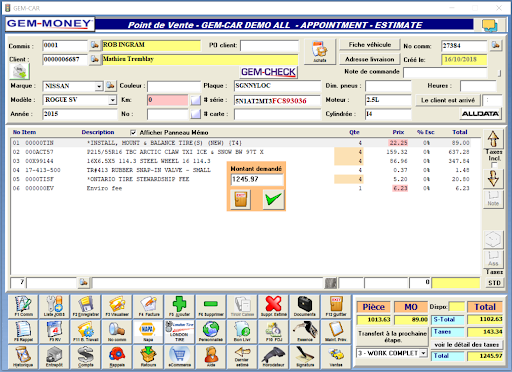Open the Entrepôt warehouse icon
This screenshot has height=372, width=512.
54,356
